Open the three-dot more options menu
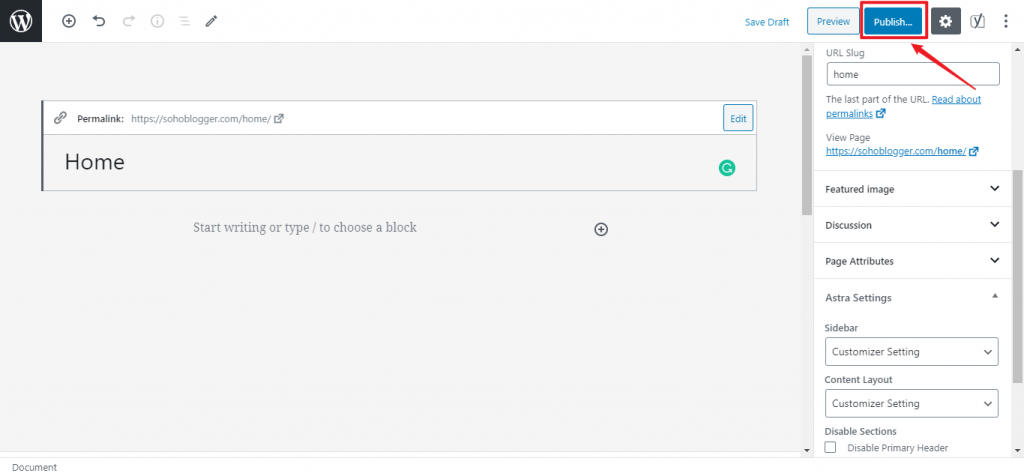 pyautogui.click(x=1006, y=21)
